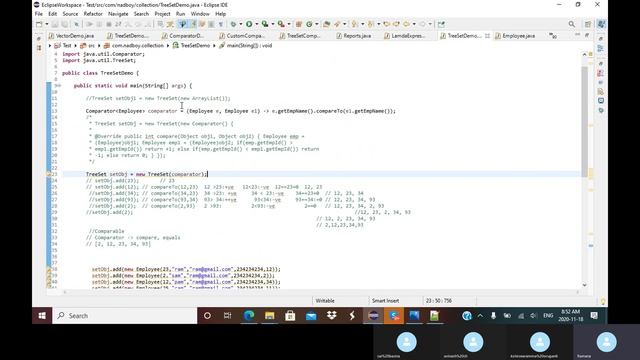Open the Source menu
Image resolution: width=640 pixels, height=360 pixels.
click(x=70, y=14)
